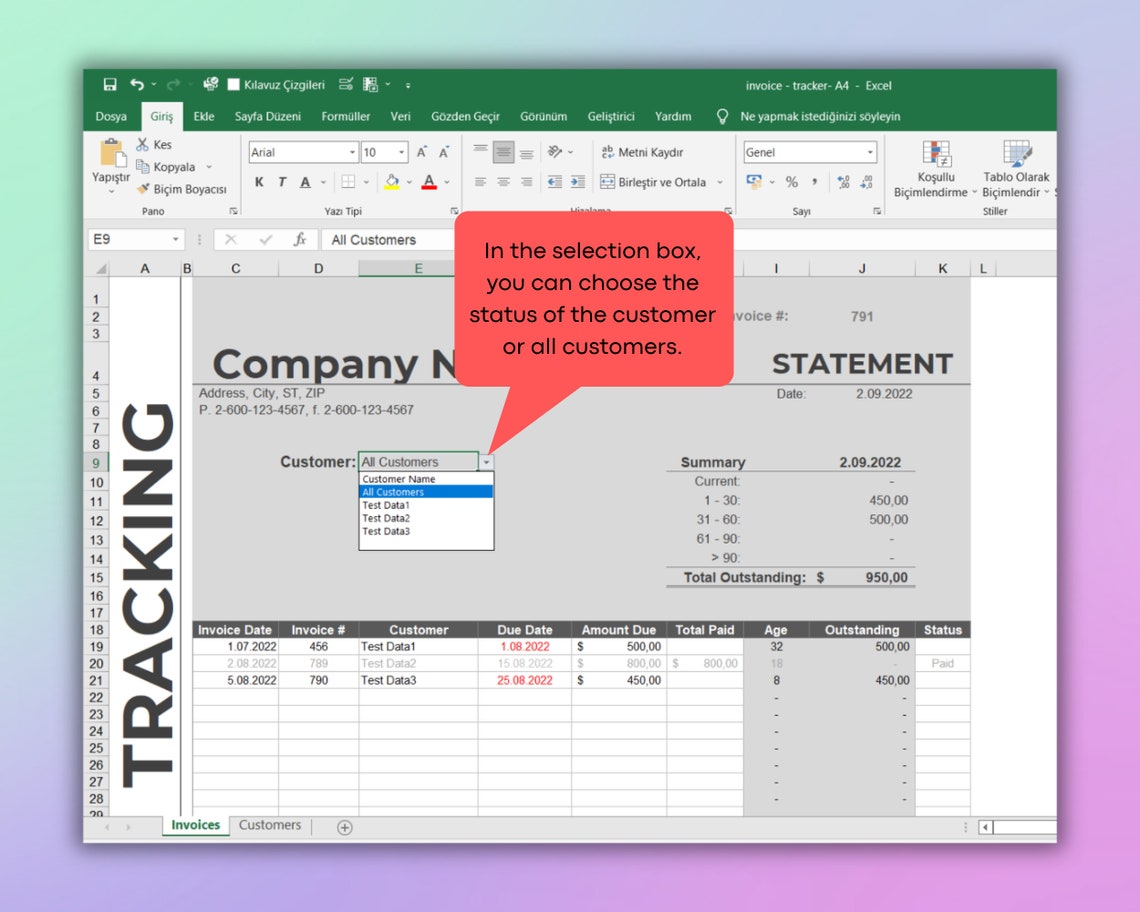Open Koşullu Biçimlendirme conditional formatting
This screenshot has width=1140, height=912.
click(938, 170)
